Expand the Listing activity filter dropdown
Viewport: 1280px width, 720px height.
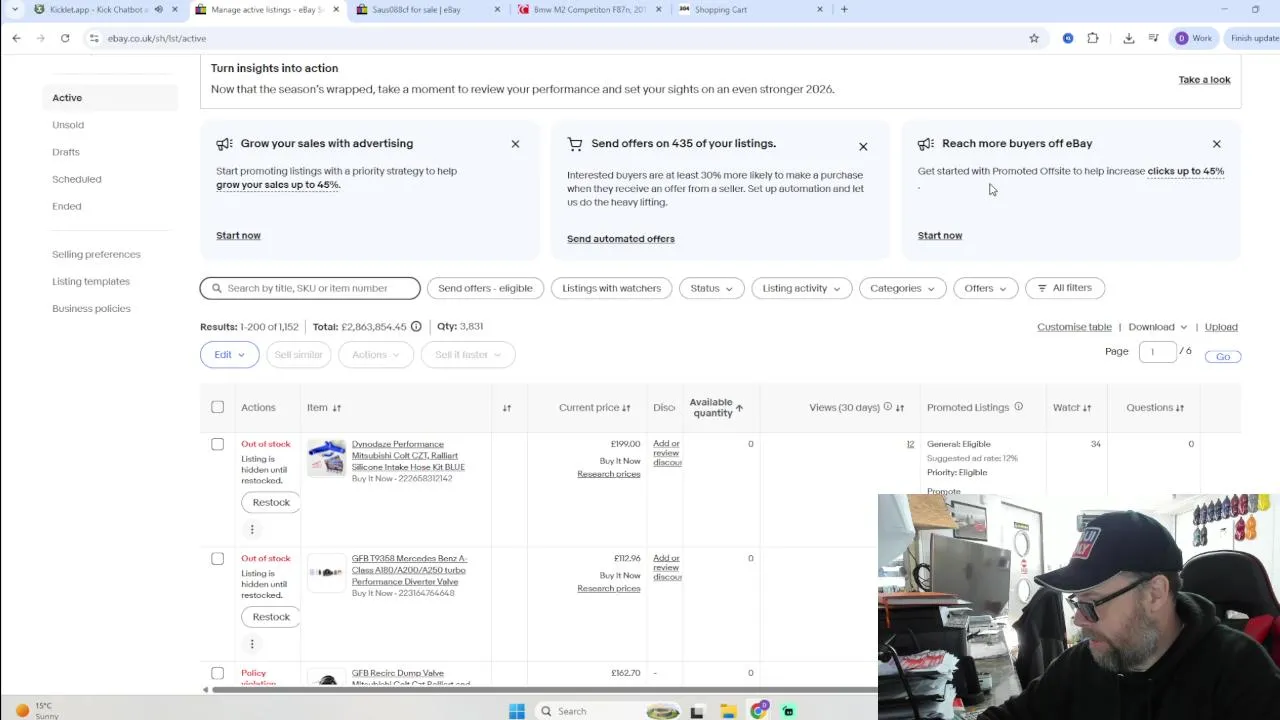tap(801, 288)
